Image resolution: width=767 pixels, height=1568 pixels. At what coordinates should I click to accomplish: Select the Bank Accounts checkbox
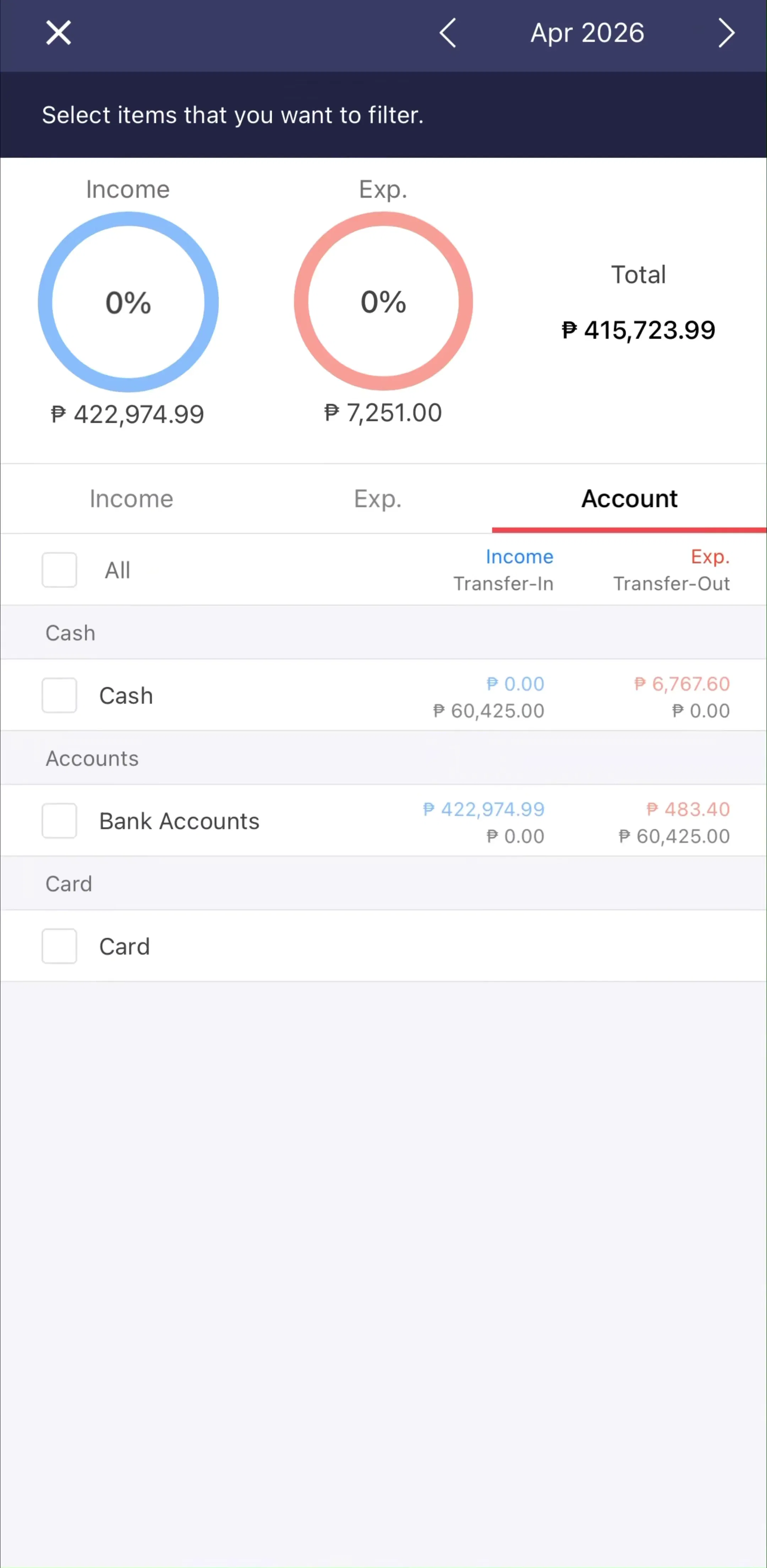[59, 820]
